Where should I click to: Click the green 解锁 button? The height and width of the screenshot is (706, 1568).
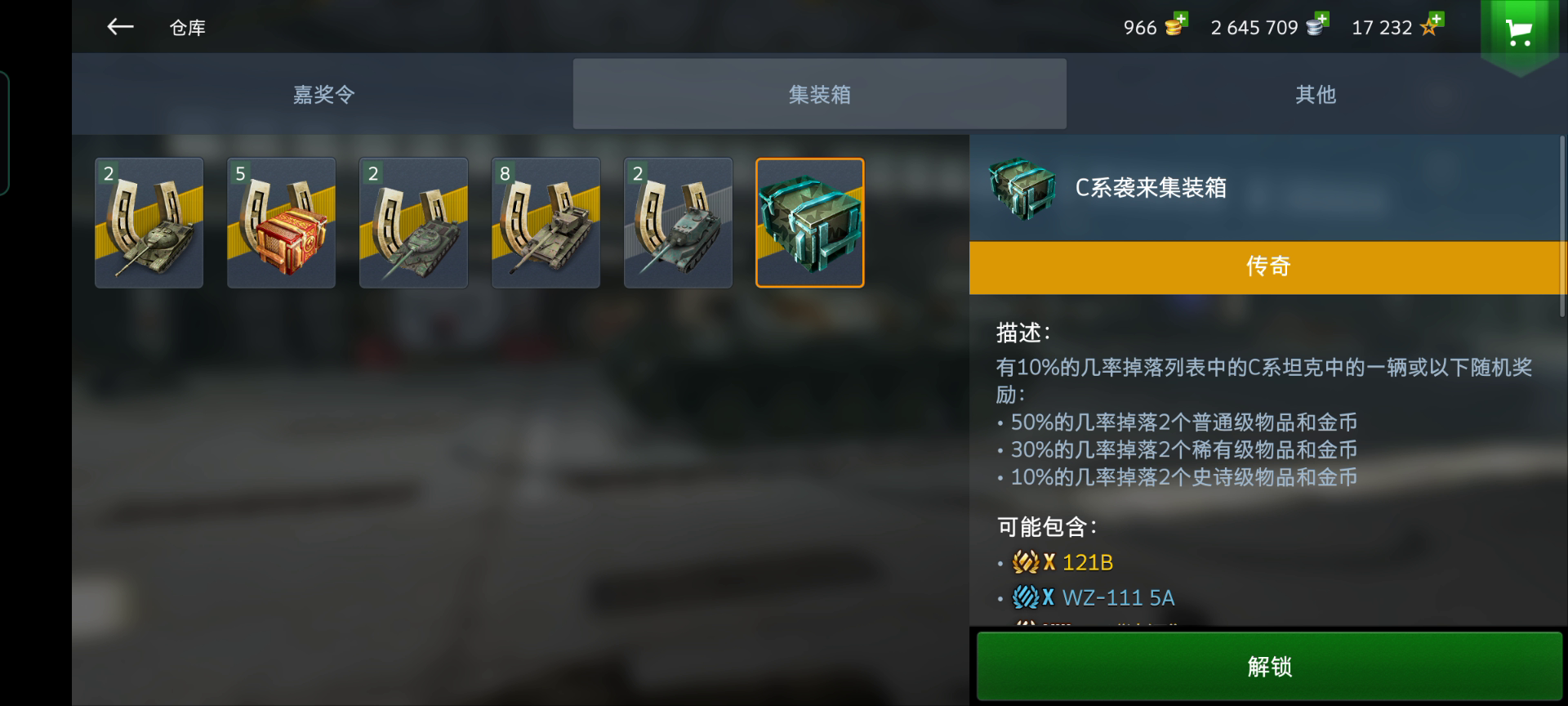click(1269, 666)
